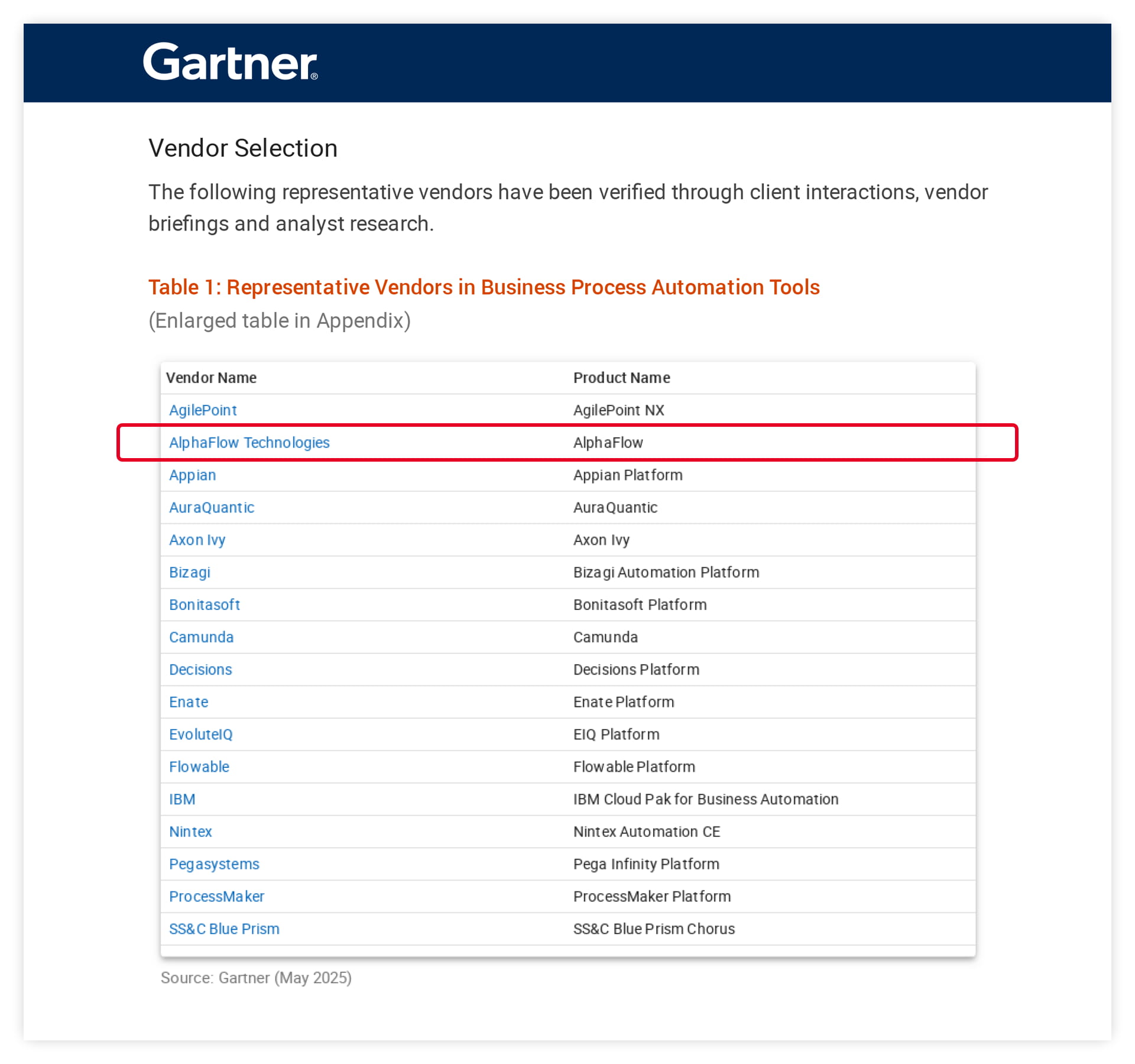This screenshot has width=1135, height=1064.
Task: Click the Vendor Name column header
Action: coord(211,378)
